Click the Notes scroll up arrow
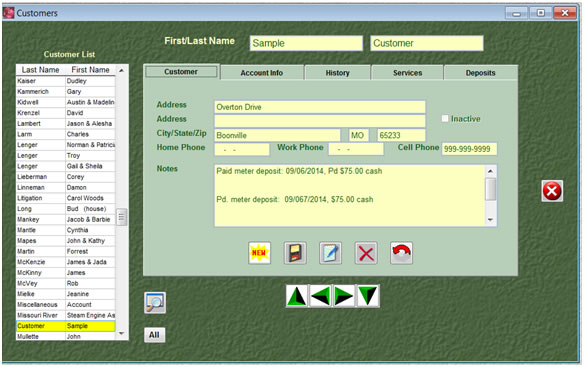This screenshot has height=367, width=584. click(x=491, y=171)
